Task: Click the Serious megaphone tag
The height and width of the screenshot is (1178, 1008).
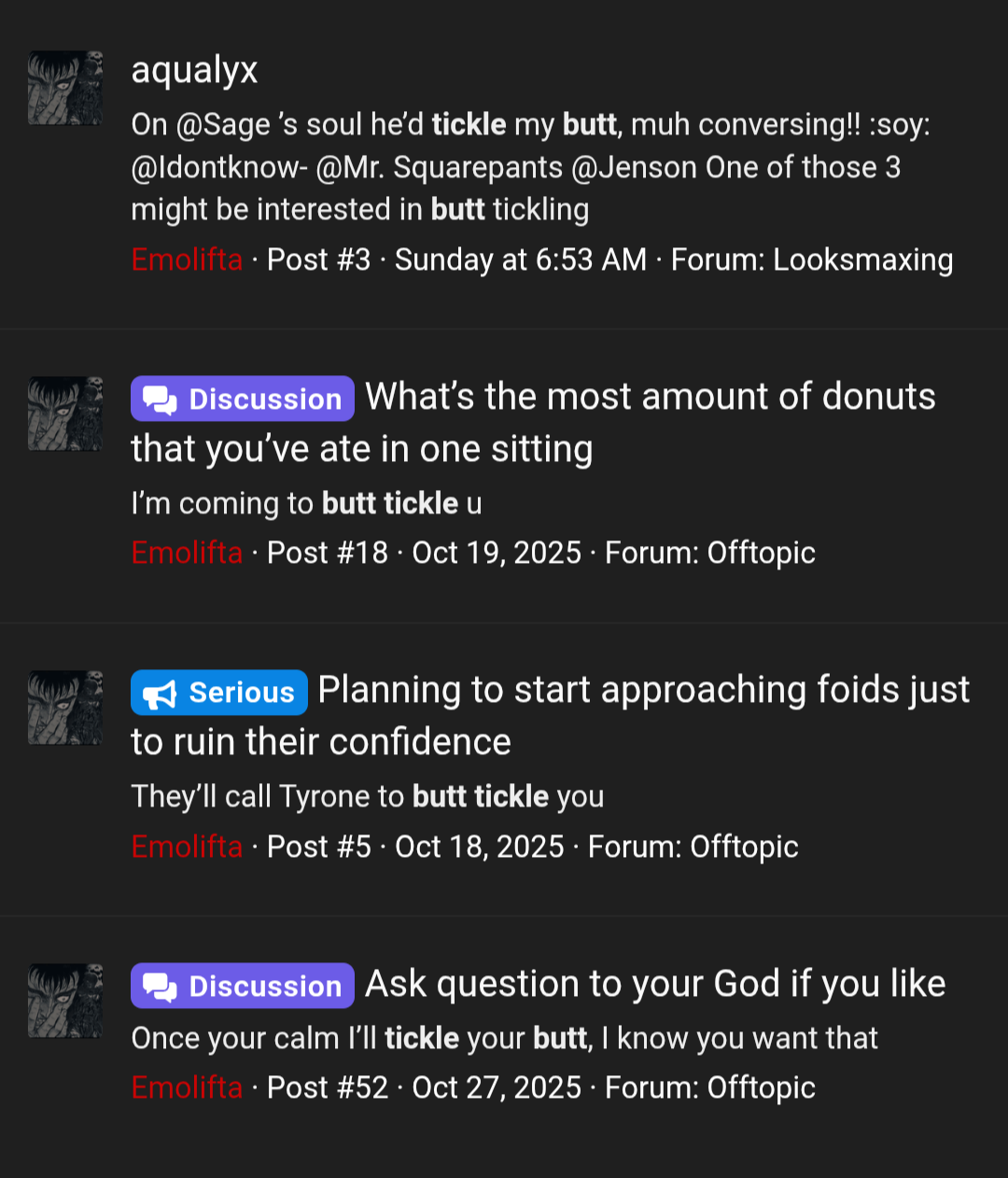Action: click(219, 692)
